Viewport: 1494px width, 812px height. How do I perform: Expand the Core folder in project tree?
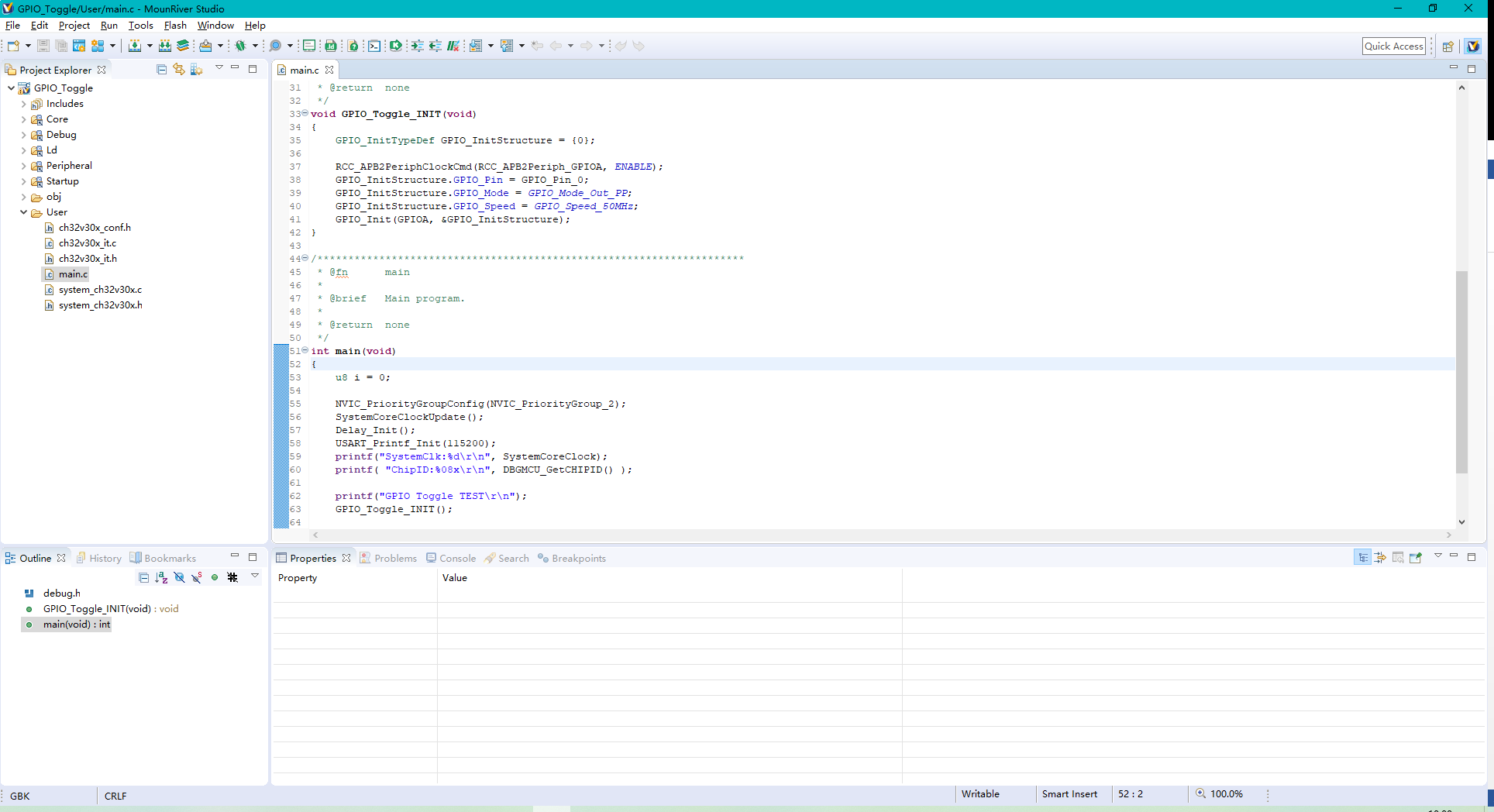tap(24, 119)
